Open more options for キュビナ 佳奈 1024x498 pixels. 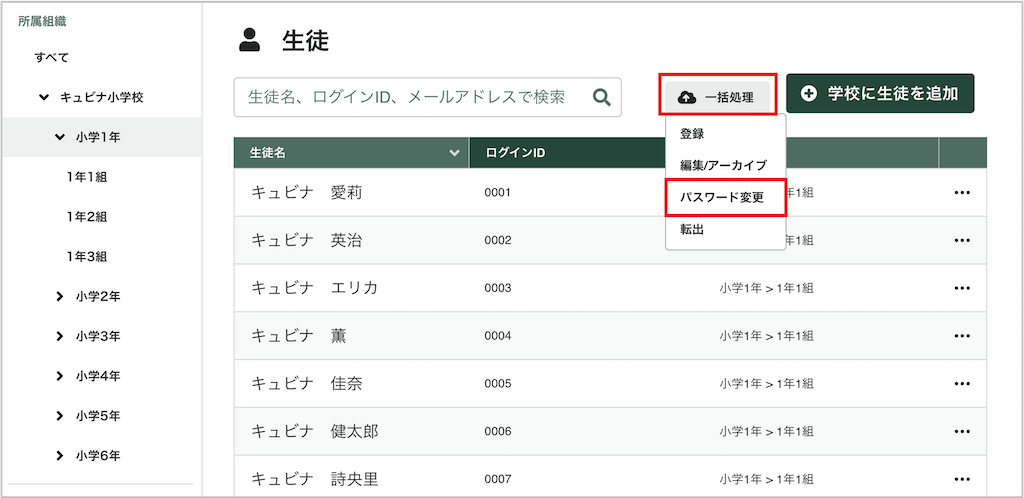point(961,383)
